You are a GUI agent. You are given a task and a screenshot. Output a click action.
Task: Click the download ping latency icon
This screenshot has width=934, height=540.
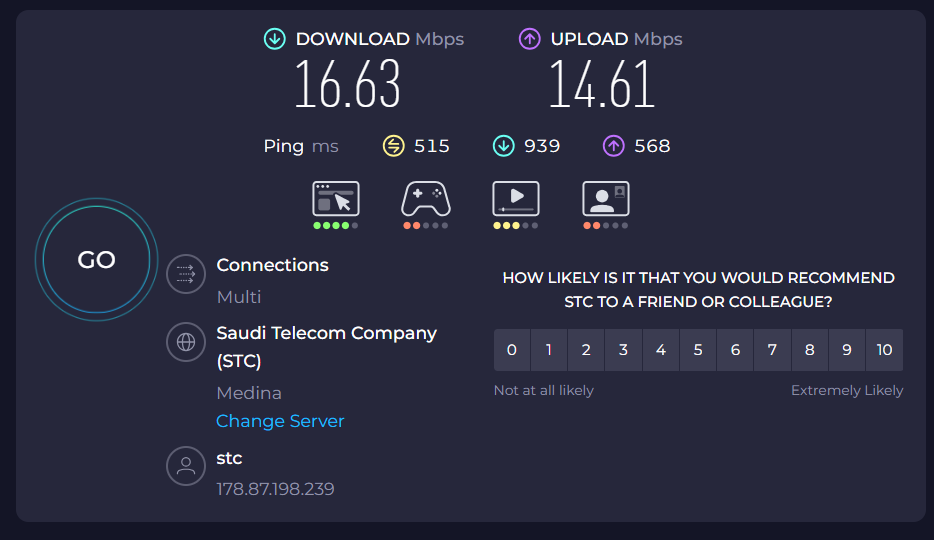coord(504,146)
